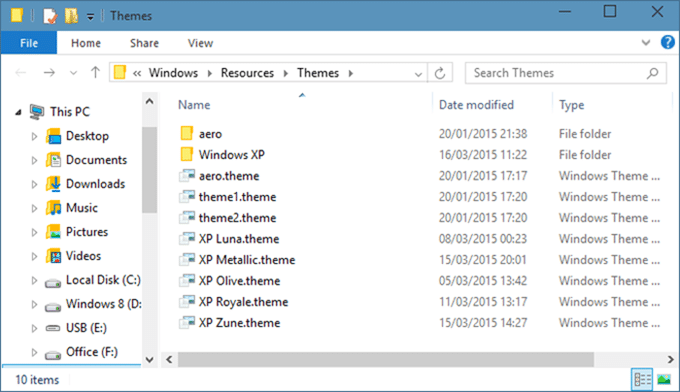This screenshot has height=392, width=680.
Task: Open Help with the question mark icon
Action: click(667, 42)
